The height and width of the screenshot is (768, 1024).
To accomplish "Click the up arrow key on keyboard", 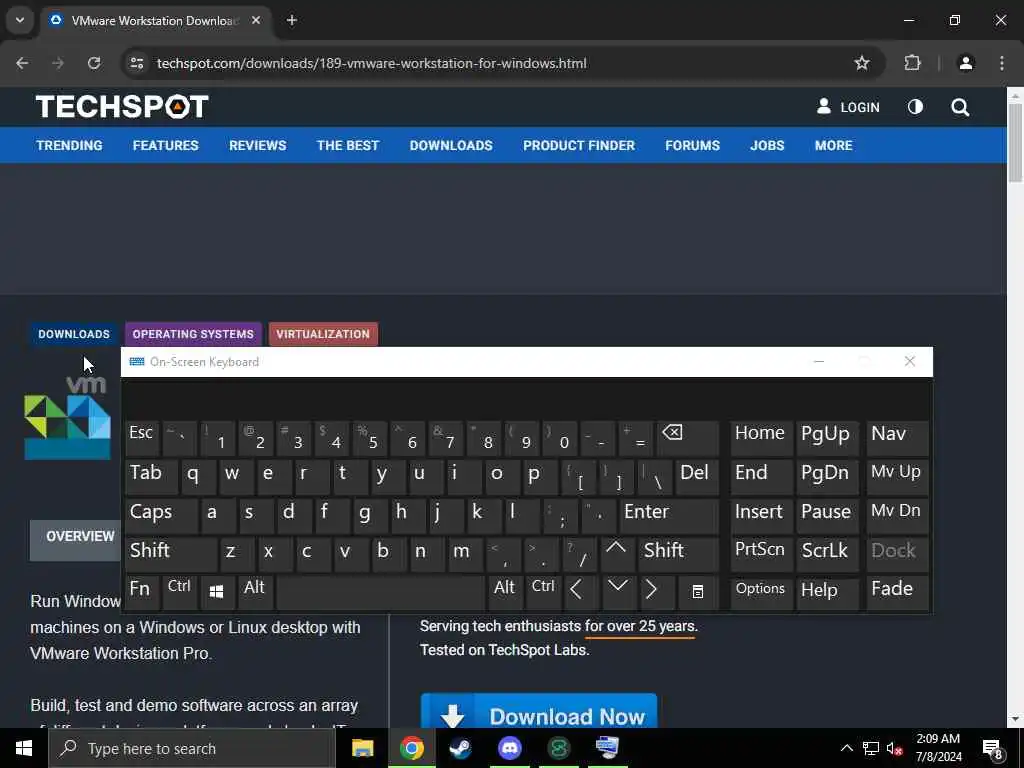I will pyautogui.click(x=616, y=552).
